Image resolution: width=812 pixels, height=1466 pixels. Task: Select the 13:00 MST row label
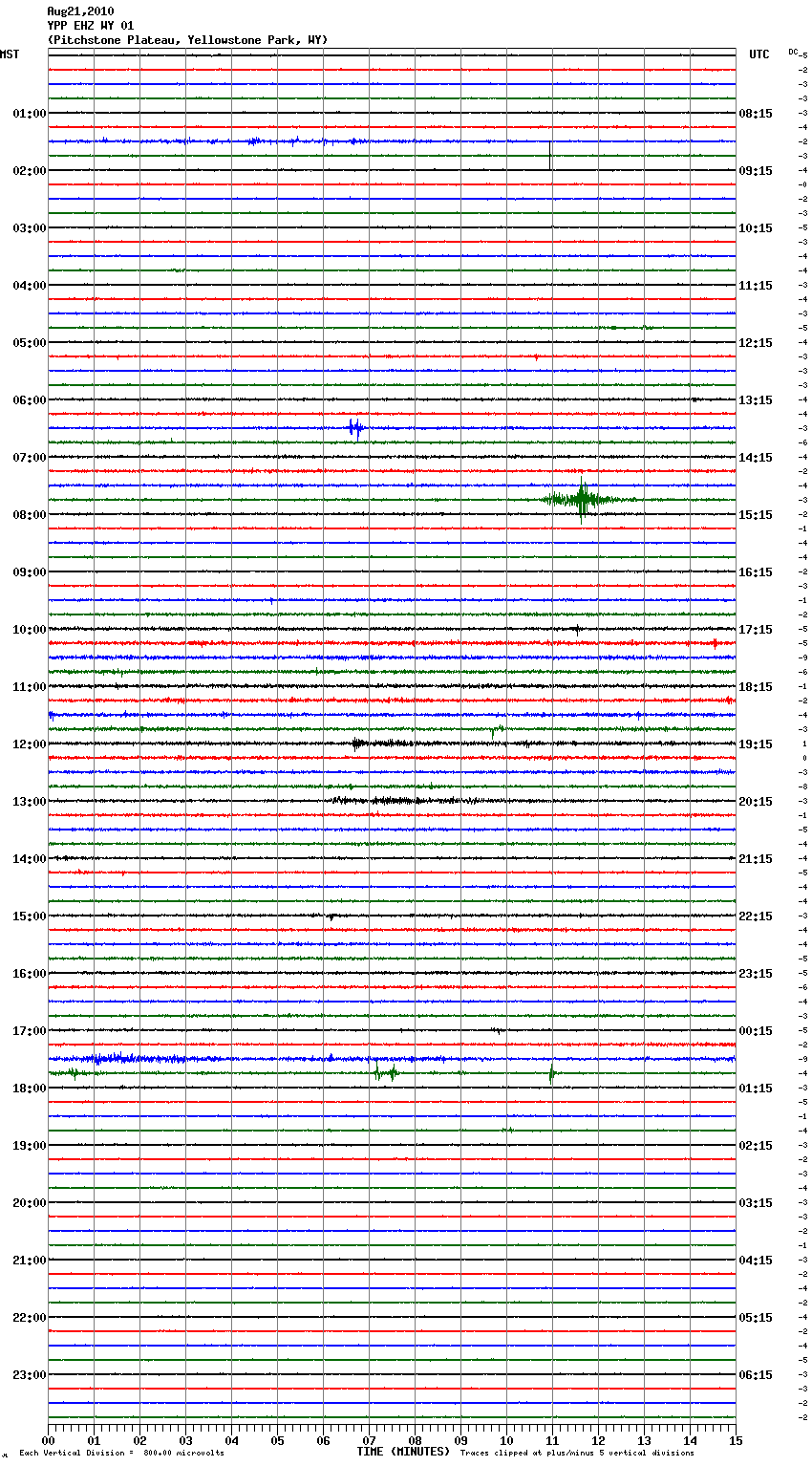[30, 802]
